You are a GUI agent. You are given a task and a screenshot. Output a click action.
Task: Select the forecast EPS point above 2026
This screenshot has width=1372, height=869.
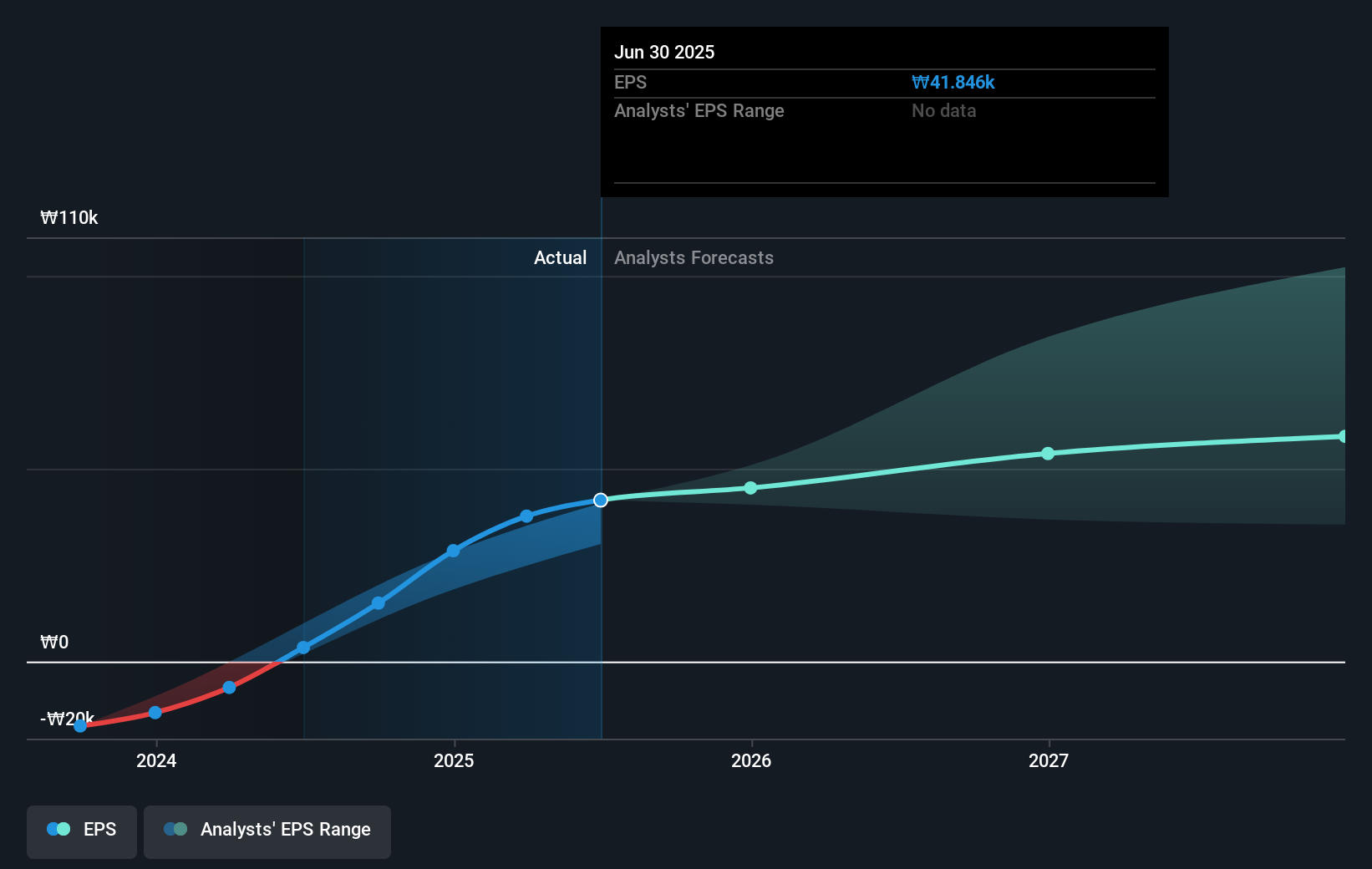(750, 488)
